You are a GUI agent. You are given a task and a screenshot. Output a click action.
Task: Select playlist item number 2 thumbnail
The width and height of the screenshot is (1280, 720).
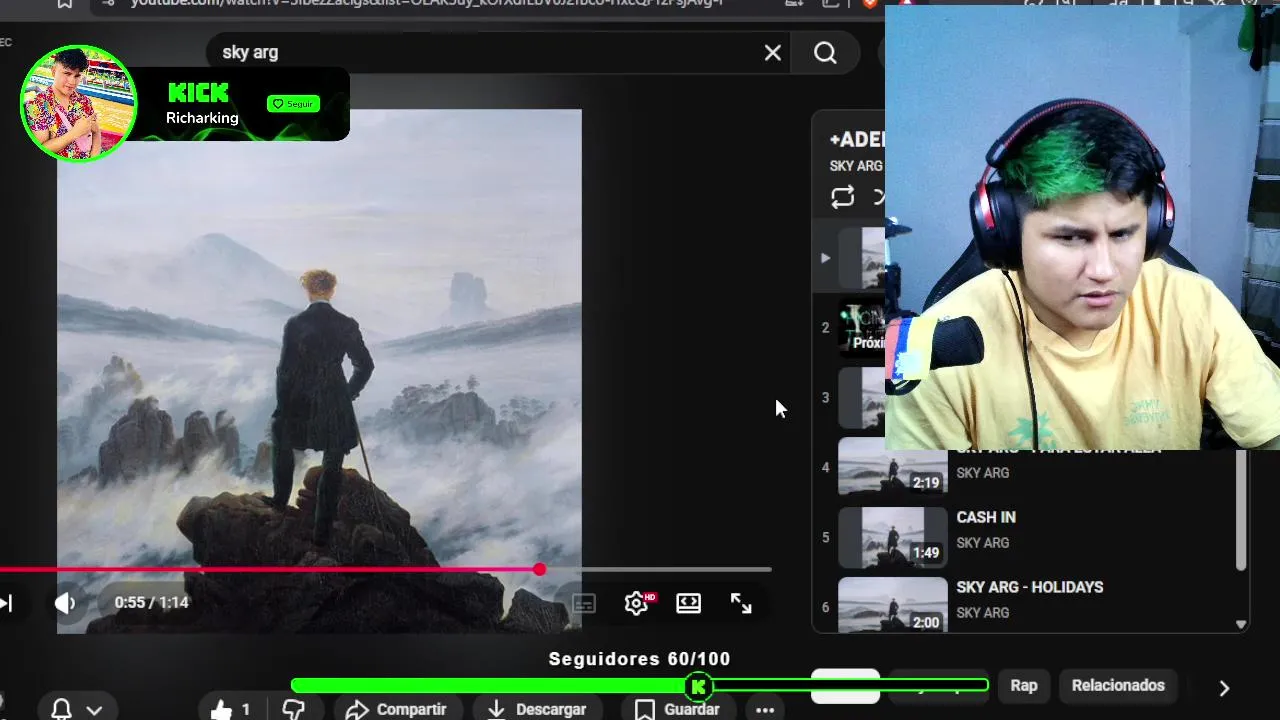[x=861, y=327]
